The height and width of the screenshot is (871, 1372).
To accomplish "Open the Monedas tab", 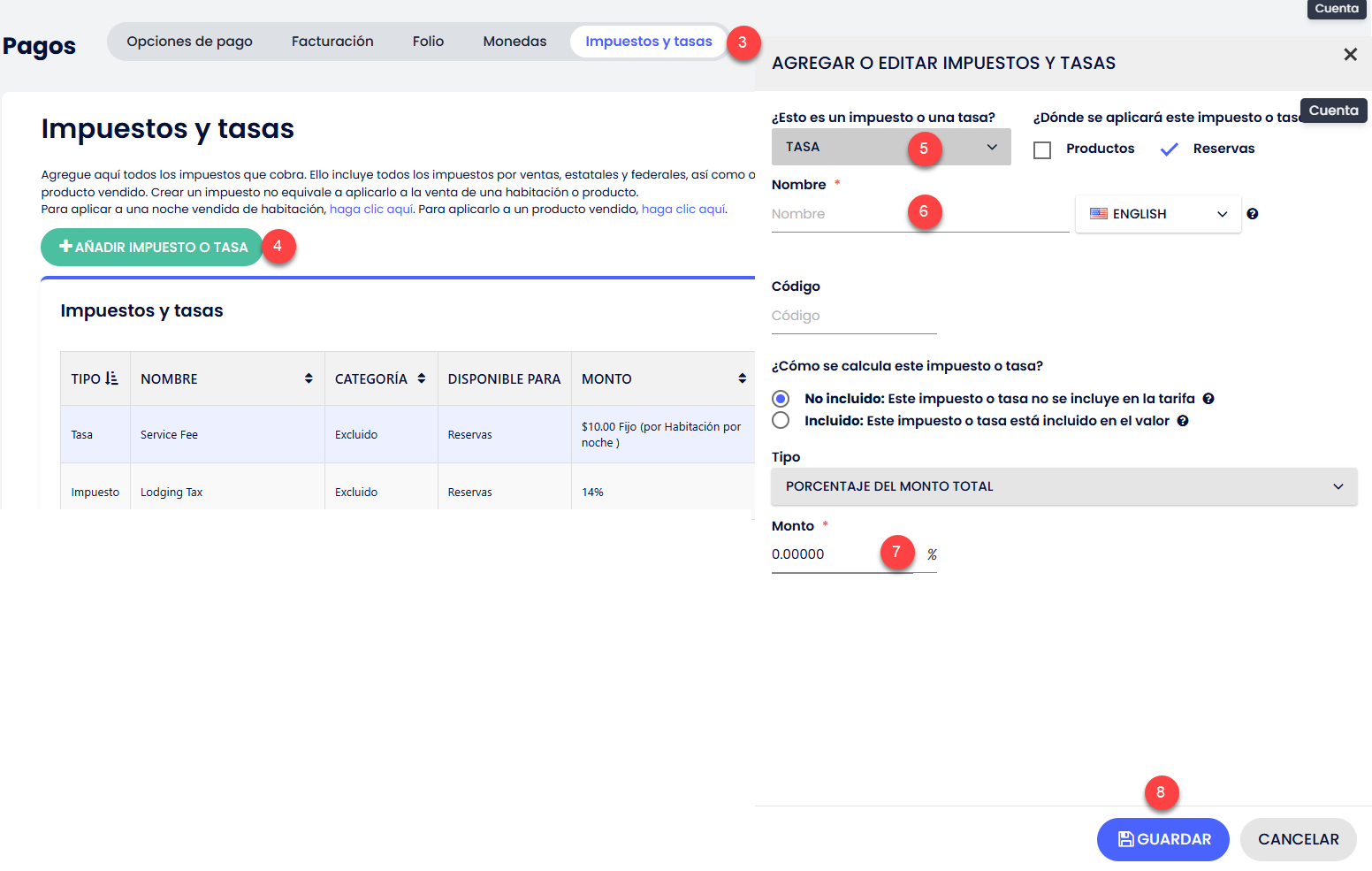I will pos(514,42).
